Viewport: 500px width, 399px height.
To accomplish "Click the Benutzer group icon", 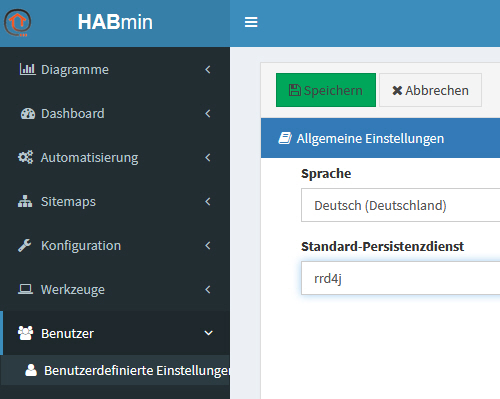I will tap(26, 333).
